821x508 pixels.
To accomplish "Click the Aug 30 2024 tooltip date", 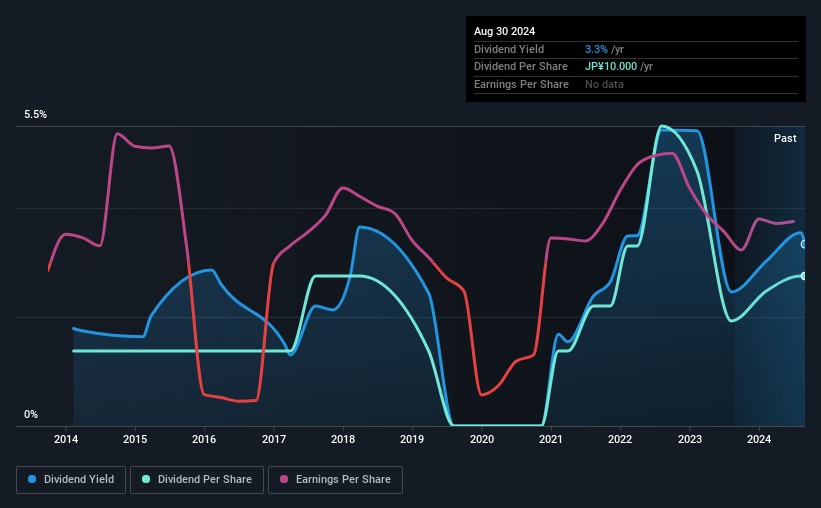I will click(504, 31).
